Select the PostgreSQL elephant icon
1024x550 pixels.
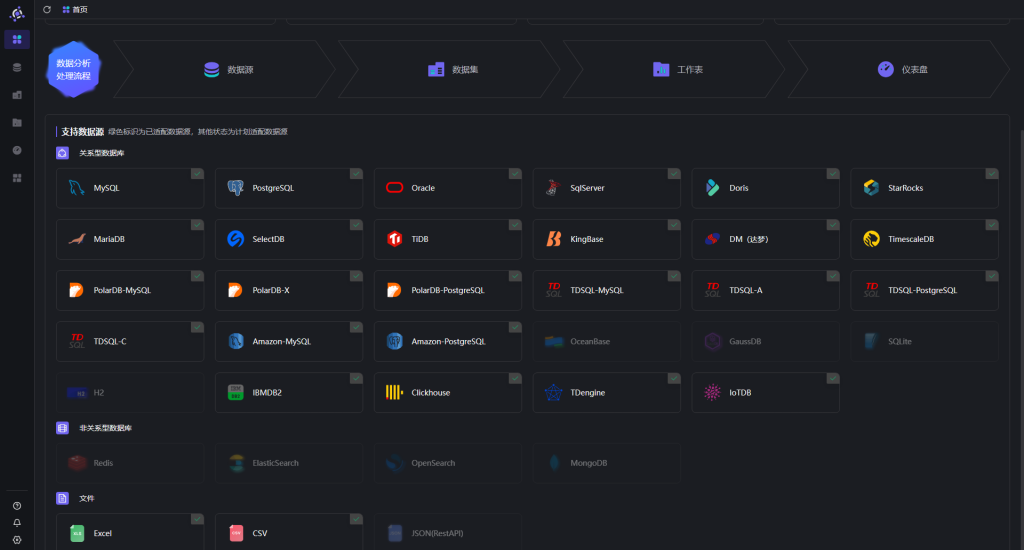(236, 188)
